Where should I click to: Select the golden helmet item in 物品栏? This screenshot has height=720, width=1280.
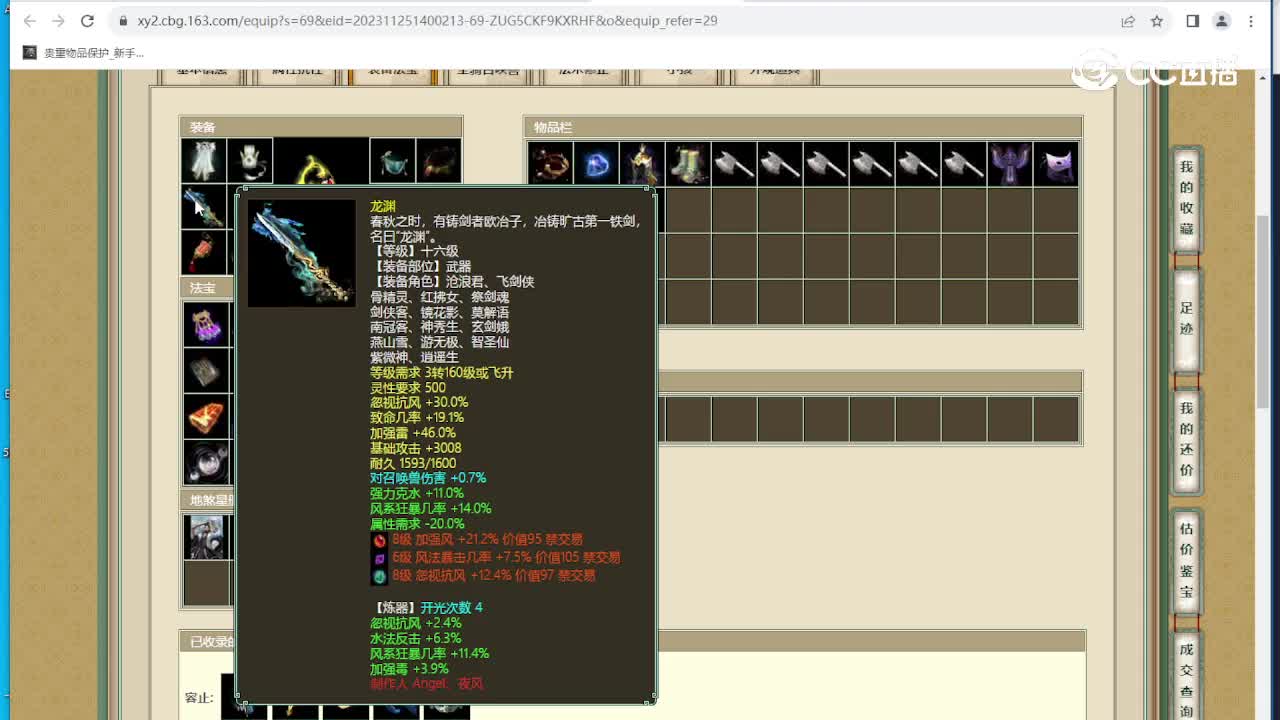pos(642,163)
